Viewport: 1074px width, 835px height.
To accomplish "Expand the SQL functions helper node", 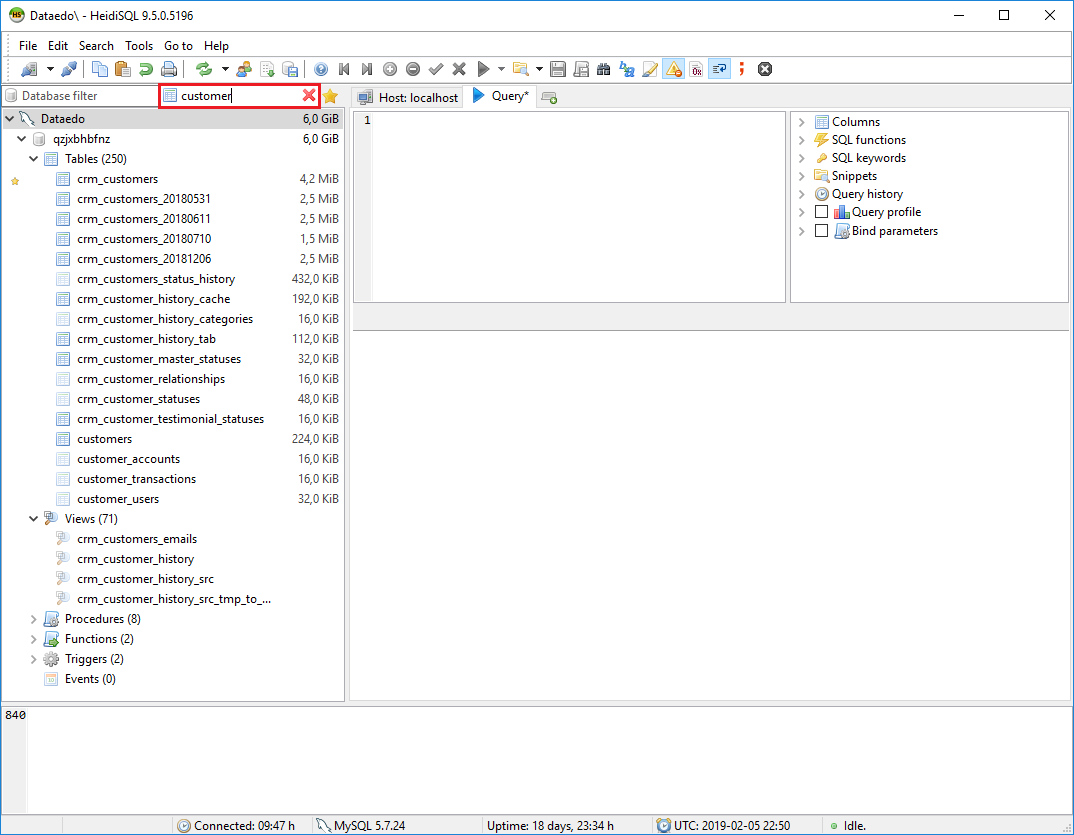I will click(802, 140).
